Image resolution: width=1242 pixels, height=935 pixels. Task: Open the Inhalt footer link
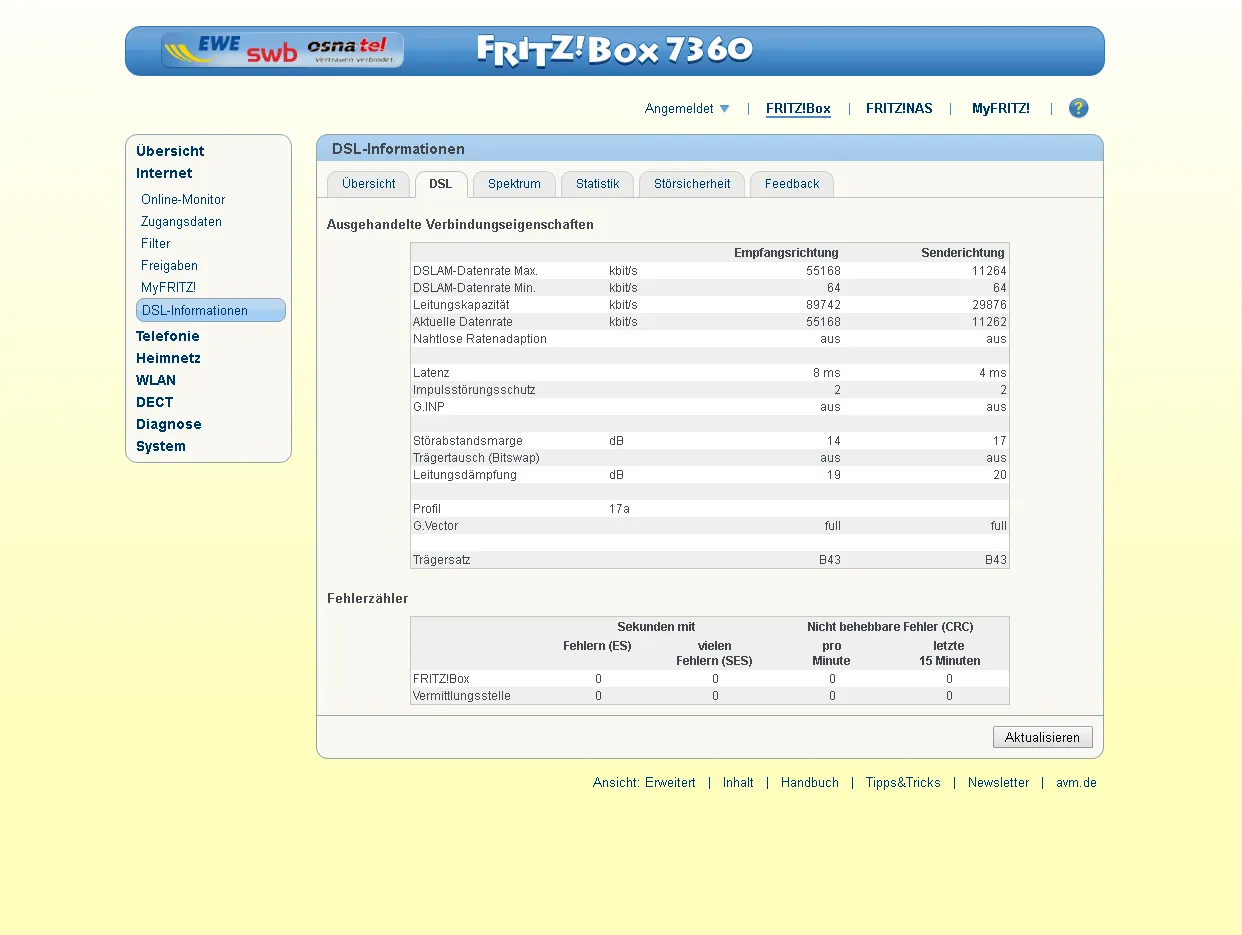738,783
